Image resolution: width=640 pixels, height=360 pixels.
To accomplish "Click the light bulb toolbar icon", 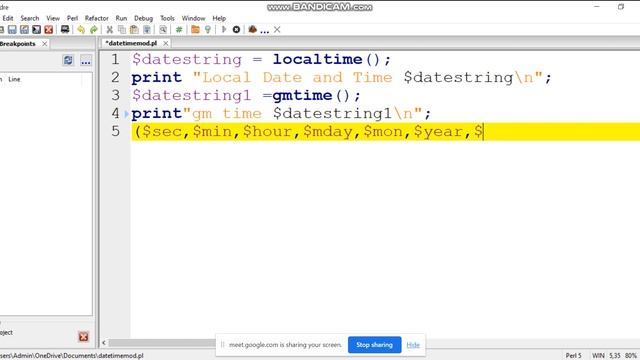I will (x=208, y=29).
